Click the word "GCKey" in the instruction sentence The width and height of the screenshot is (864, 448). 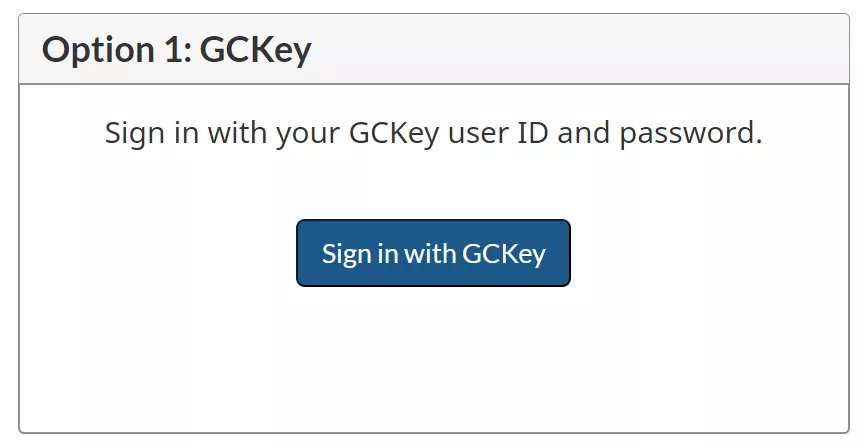393,133
